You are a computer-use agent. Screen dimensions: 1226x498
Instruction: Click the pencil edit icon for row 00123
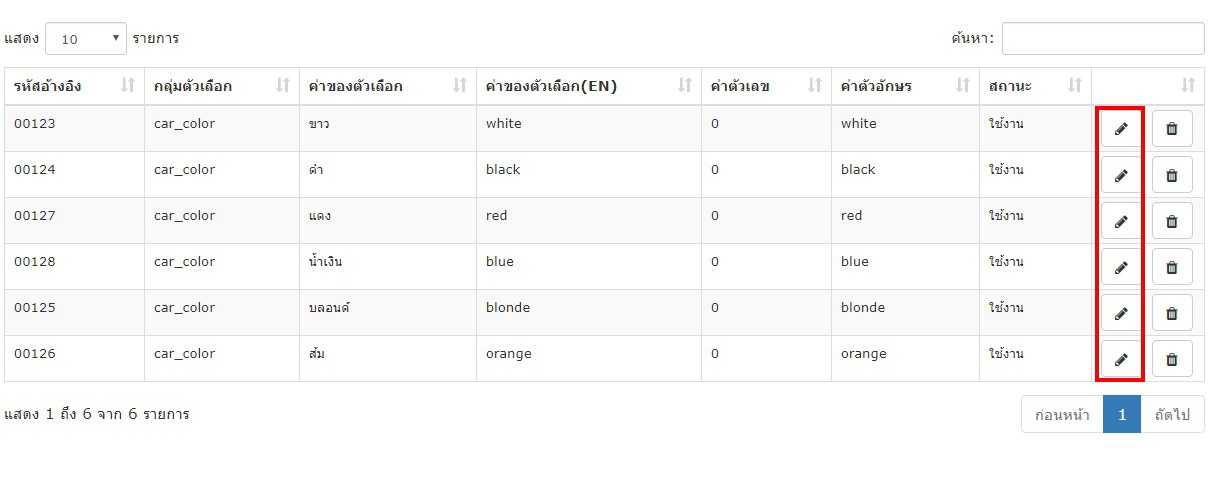tap(1121, 129)
